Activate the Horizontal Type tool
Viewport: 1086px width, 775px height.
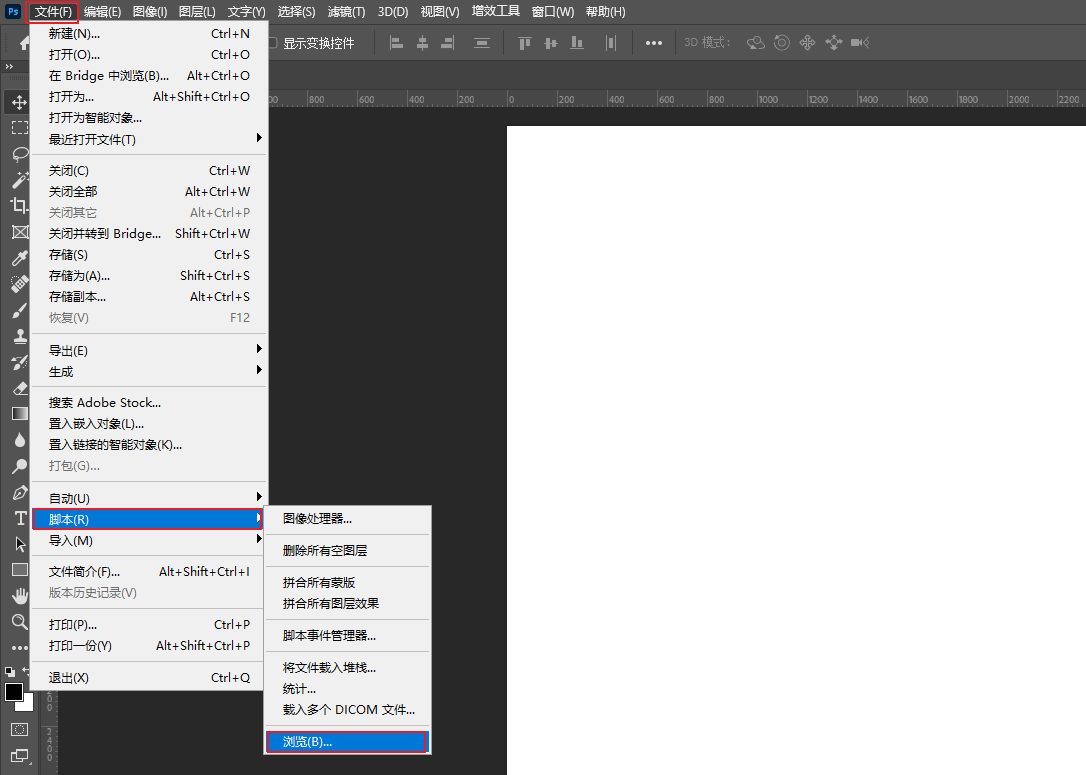[x=19, y=518]
